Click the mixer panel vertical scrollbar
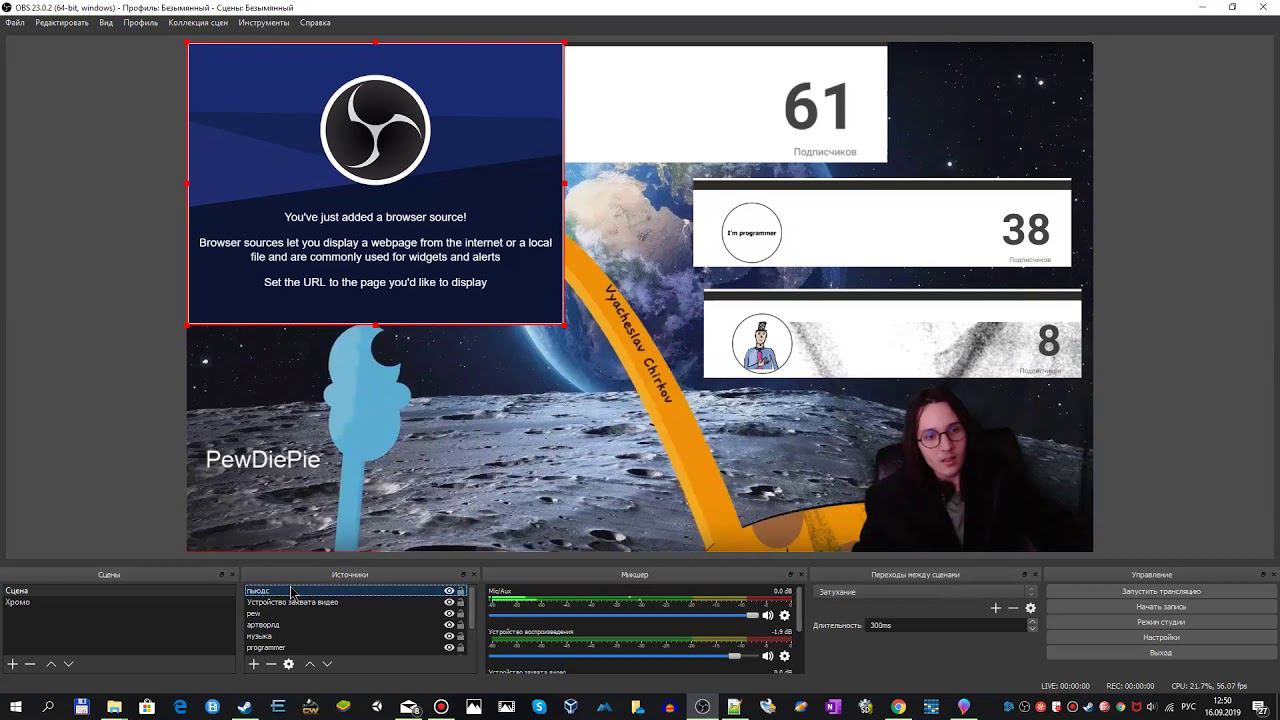1280x720 pixels. pos(801,610)
